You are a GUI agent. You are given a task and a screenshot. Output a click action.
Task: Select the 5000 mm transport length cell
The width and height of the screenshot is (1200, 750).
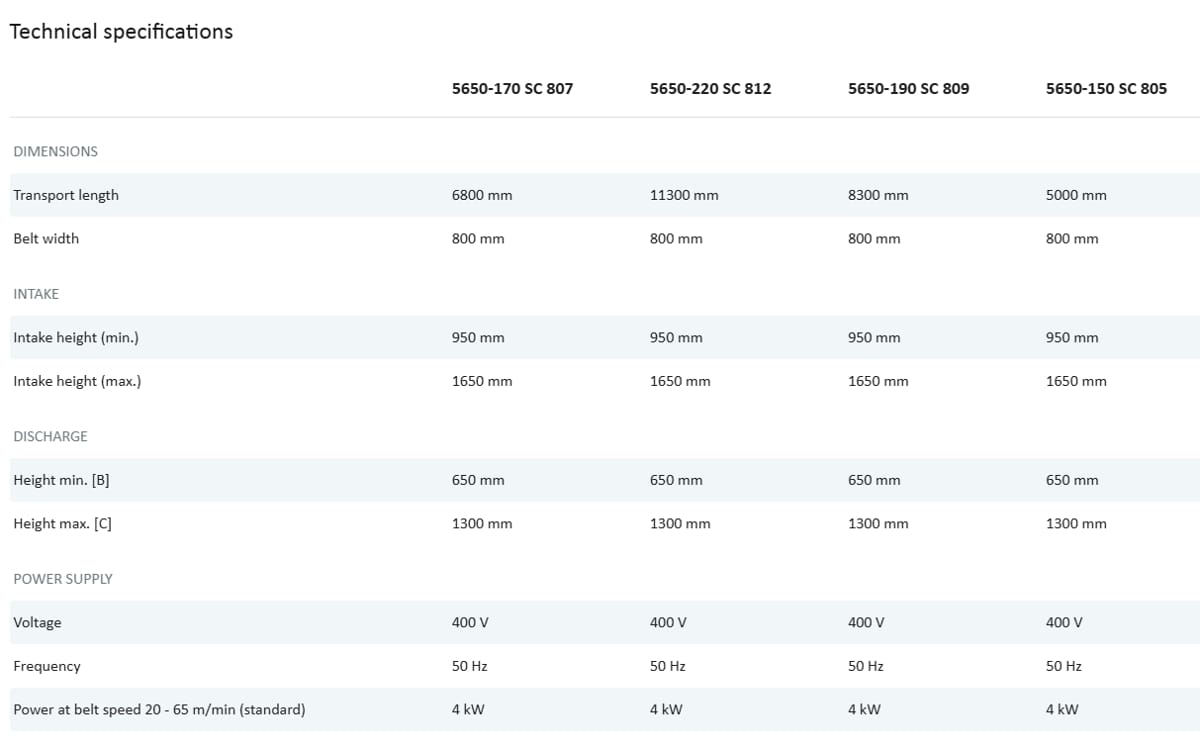click(x=1076, y=195)
